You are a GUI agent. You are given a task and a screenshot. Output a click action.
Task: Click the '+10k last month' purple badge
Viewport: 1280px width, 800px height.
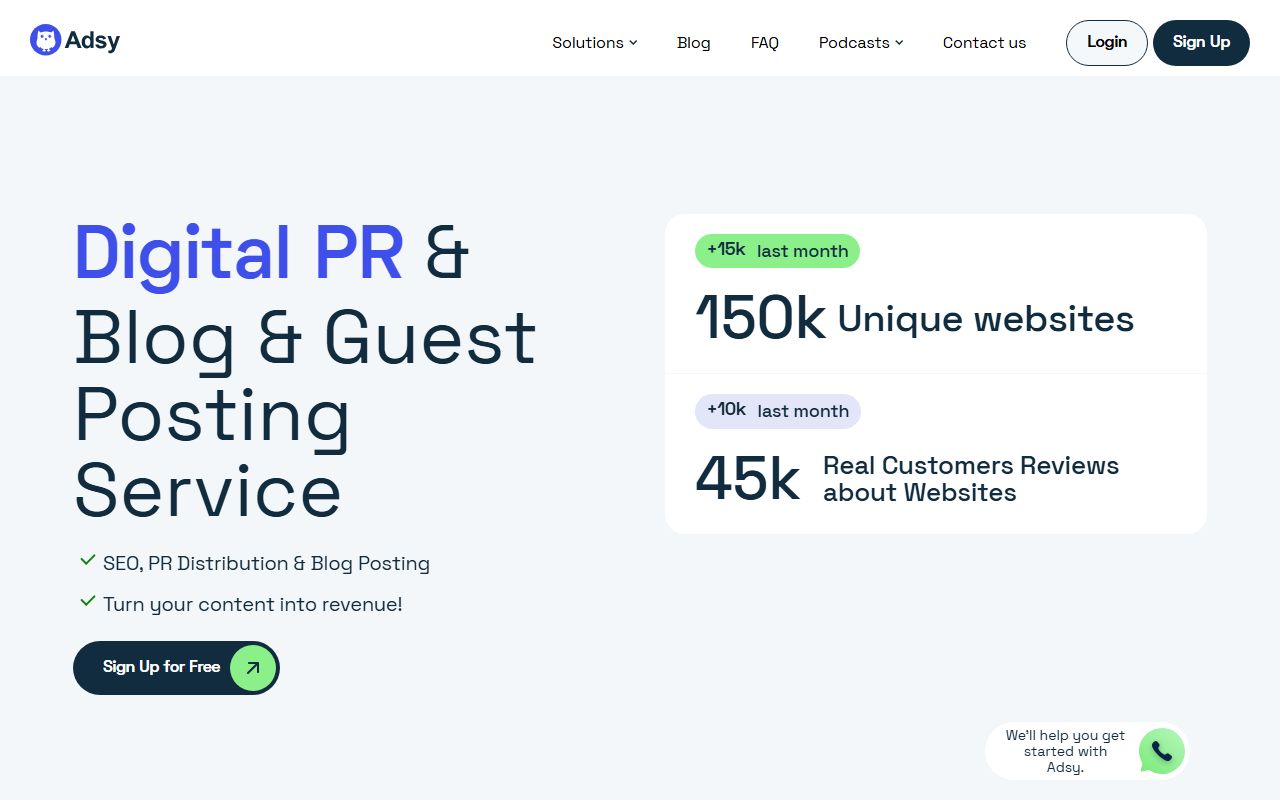click(x=777, y=411)
